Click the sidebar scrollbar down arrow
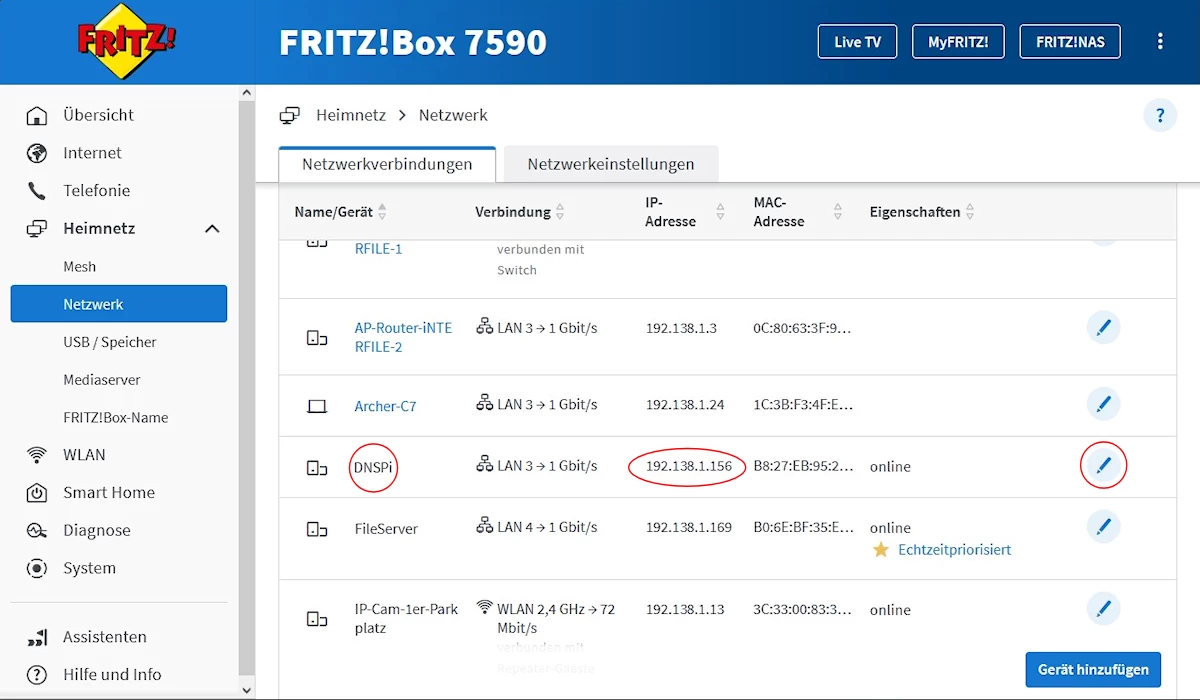This screenshot has height=700, width=1200. pos(247,690)
